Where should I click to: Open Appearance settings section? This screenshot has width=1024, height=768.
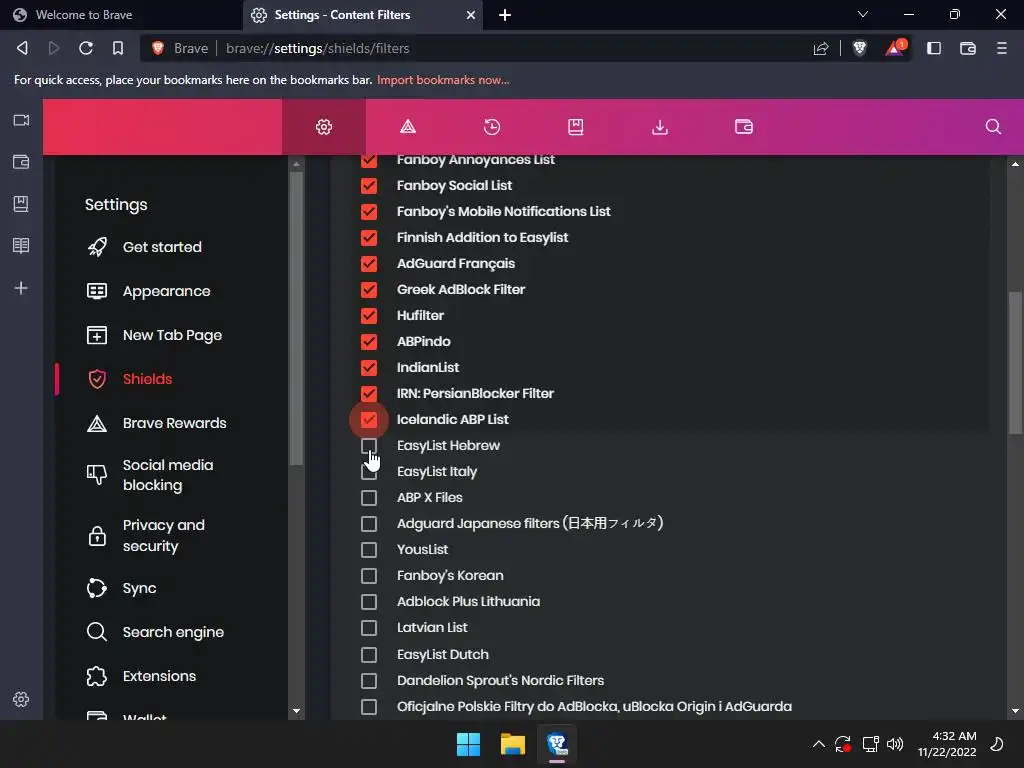(167, 291)
